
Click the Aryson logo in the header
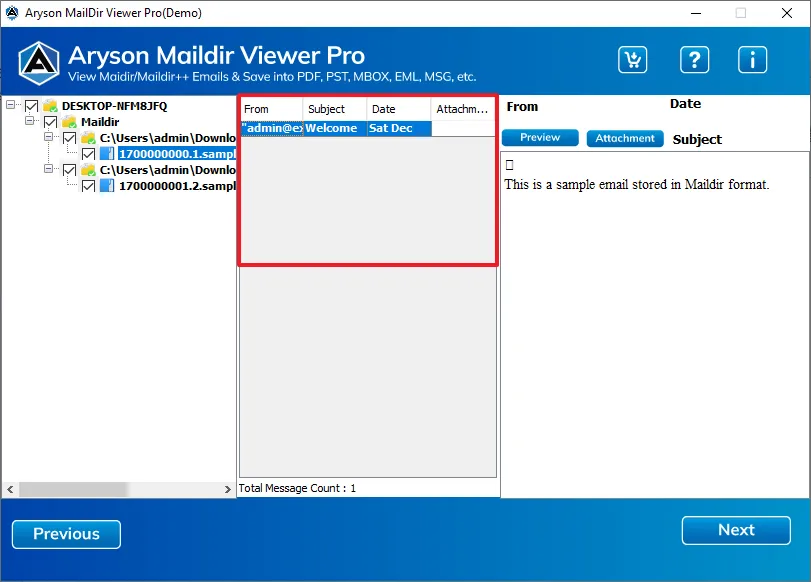[39, 63]
